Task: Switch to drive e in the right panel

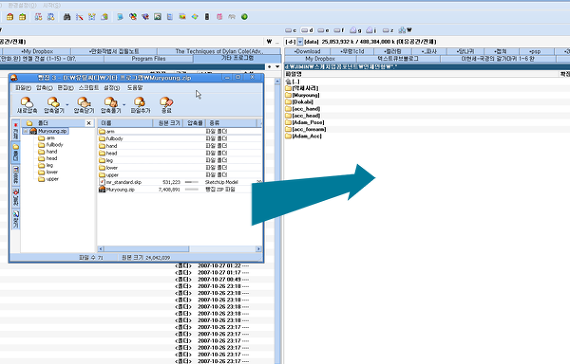Action: (x=323, y=30)
